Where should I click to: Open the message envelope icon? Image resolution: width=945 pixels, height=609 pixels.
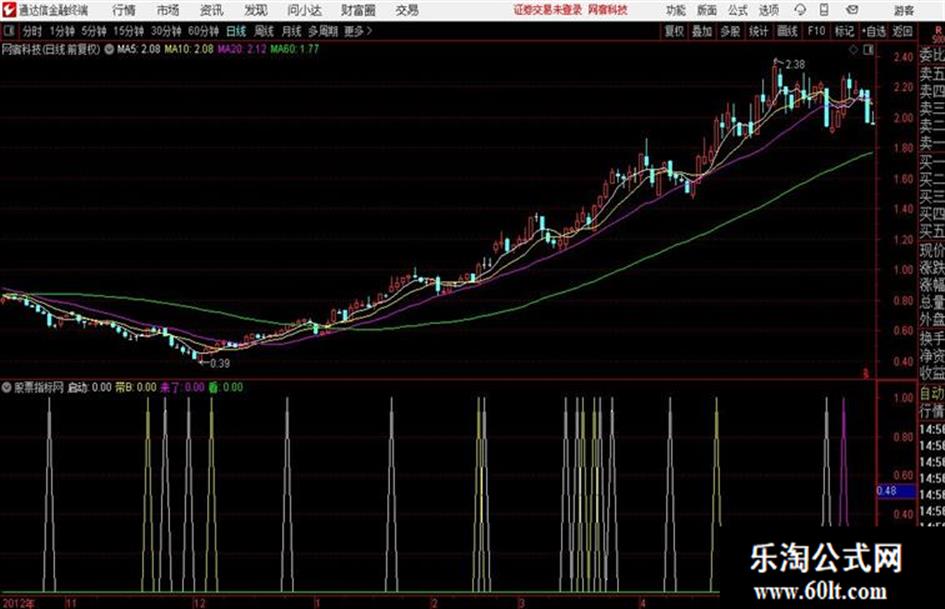[x=852, y=10]
